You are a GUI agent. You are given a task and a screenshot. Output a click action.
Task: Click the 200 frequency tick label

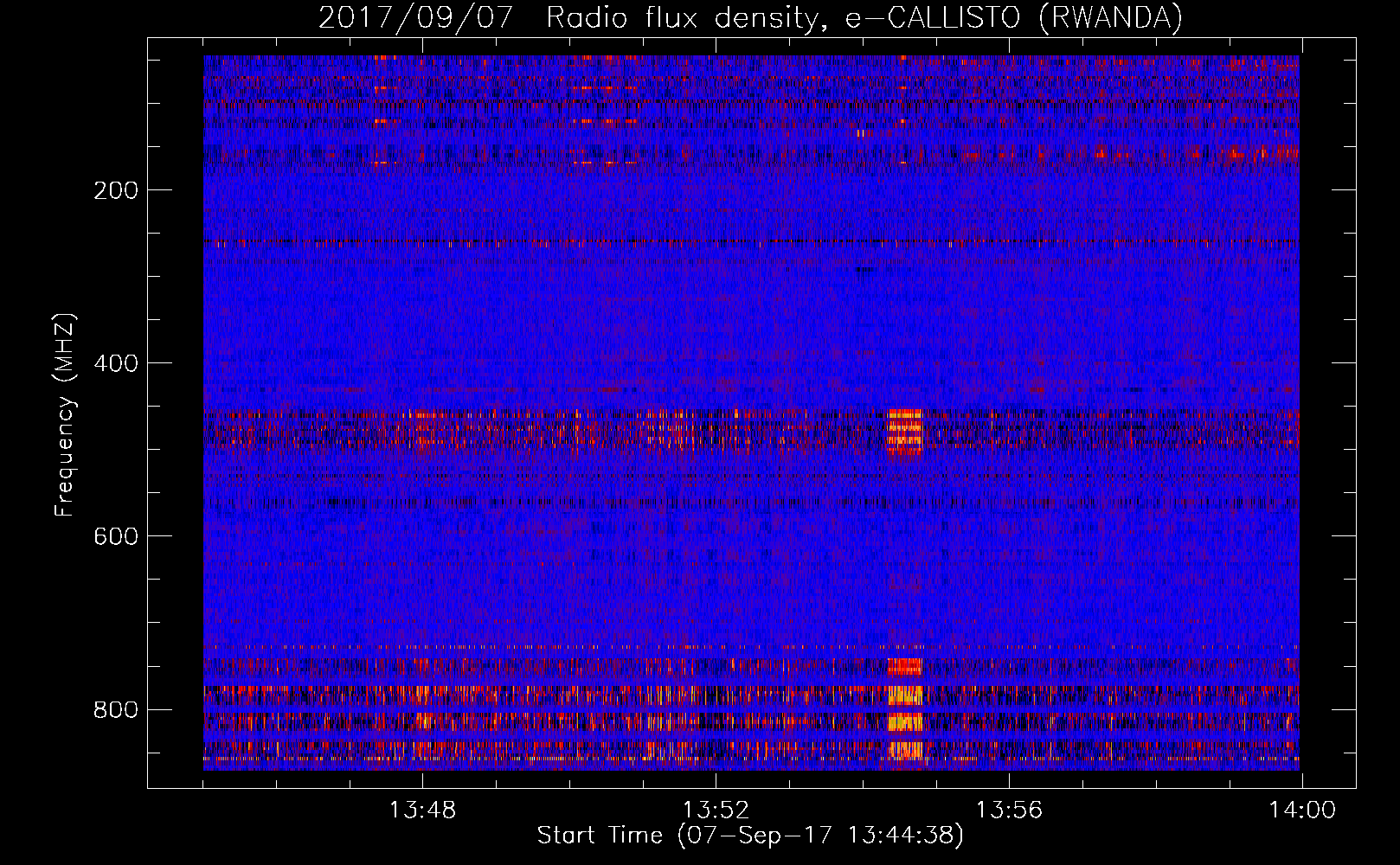pos(115,190)
